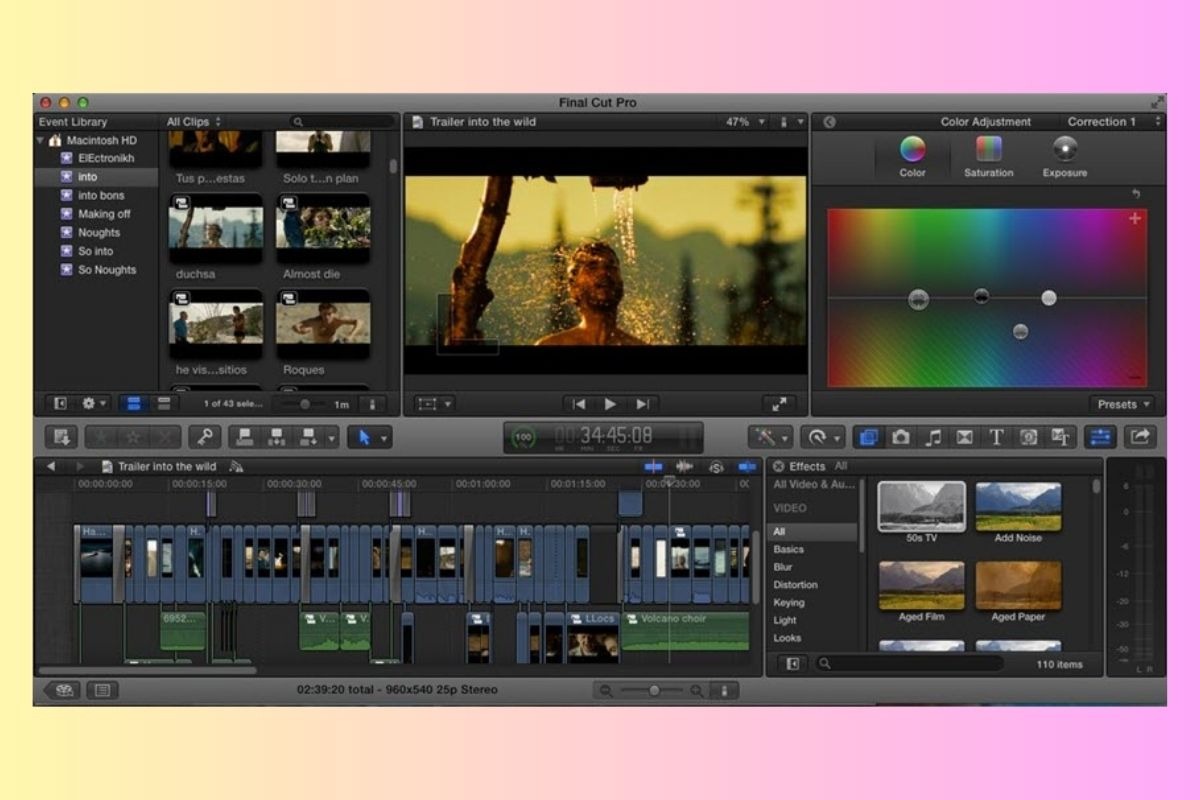Viewport: 1200px width, 800px height.
Task: Switch browser to filmstrip view
Action: coord(132,404)
